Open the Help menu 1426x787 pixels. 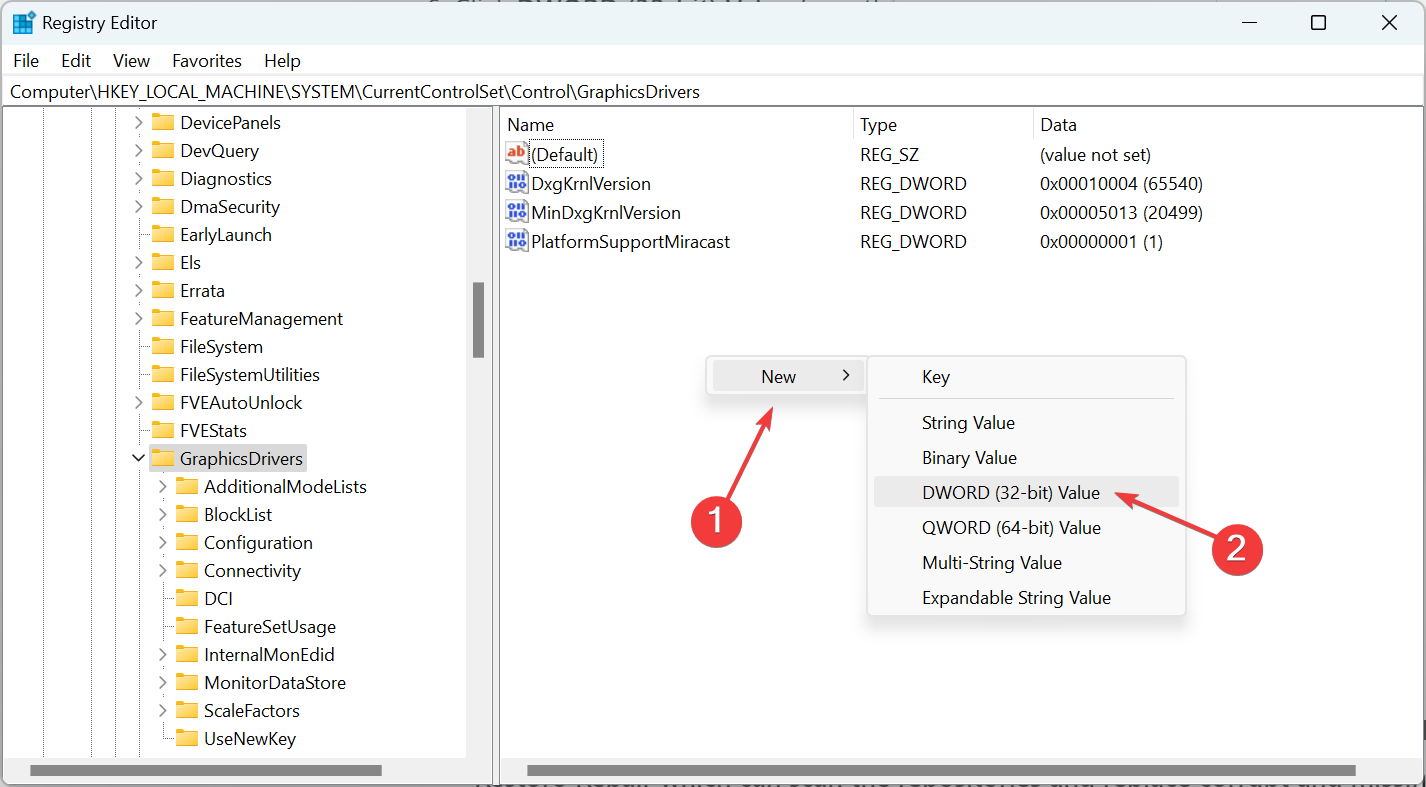pos(282,61)
